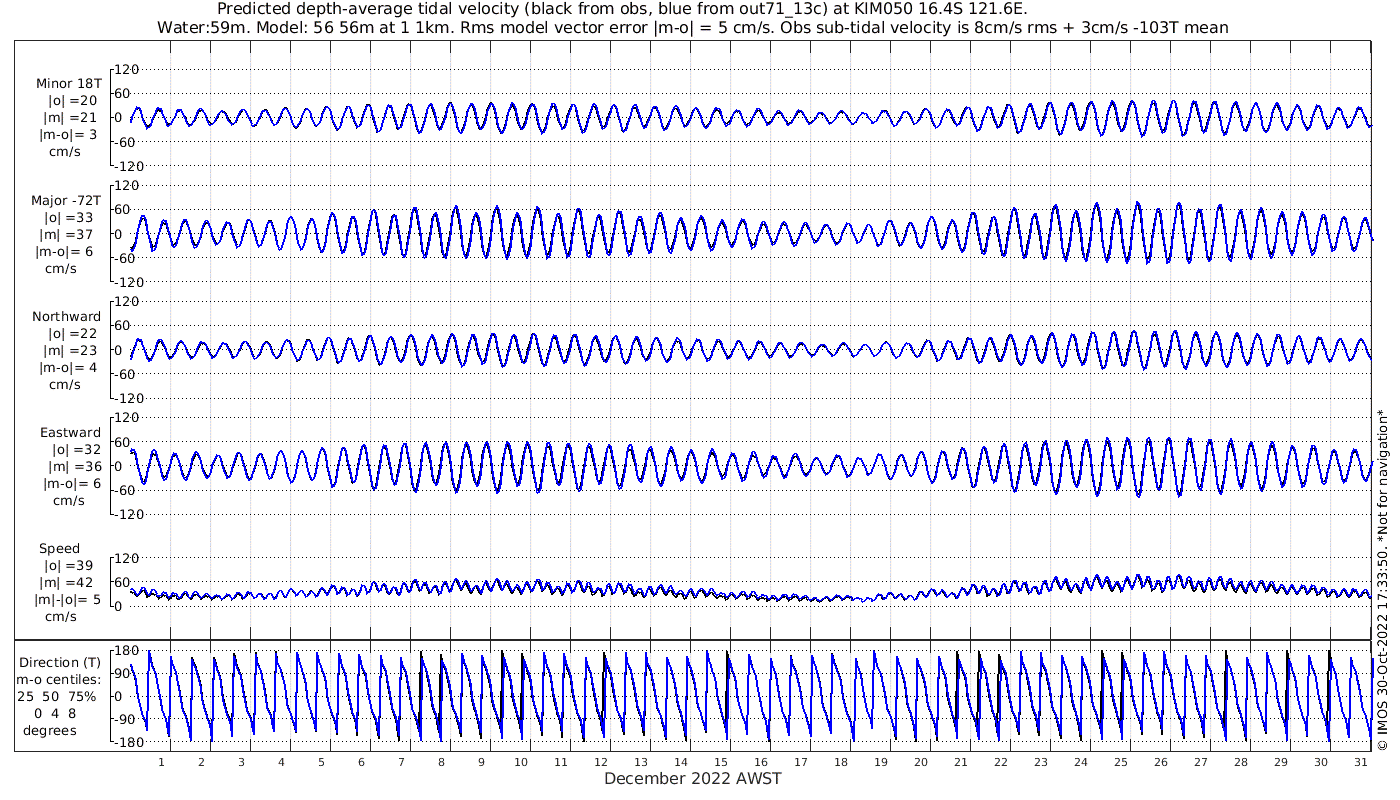Image resolution: width=1400 pixels, height=800 pixels.
Task: Click the 'm-o centiles:' label
Action: 59,679
